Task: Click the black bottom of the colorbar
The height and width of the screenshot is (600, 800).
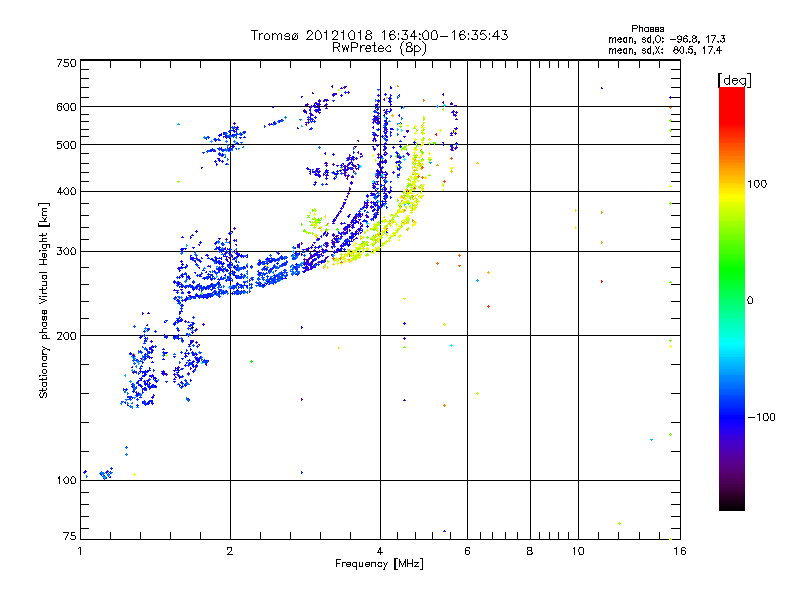Action: tap(732, 503)
